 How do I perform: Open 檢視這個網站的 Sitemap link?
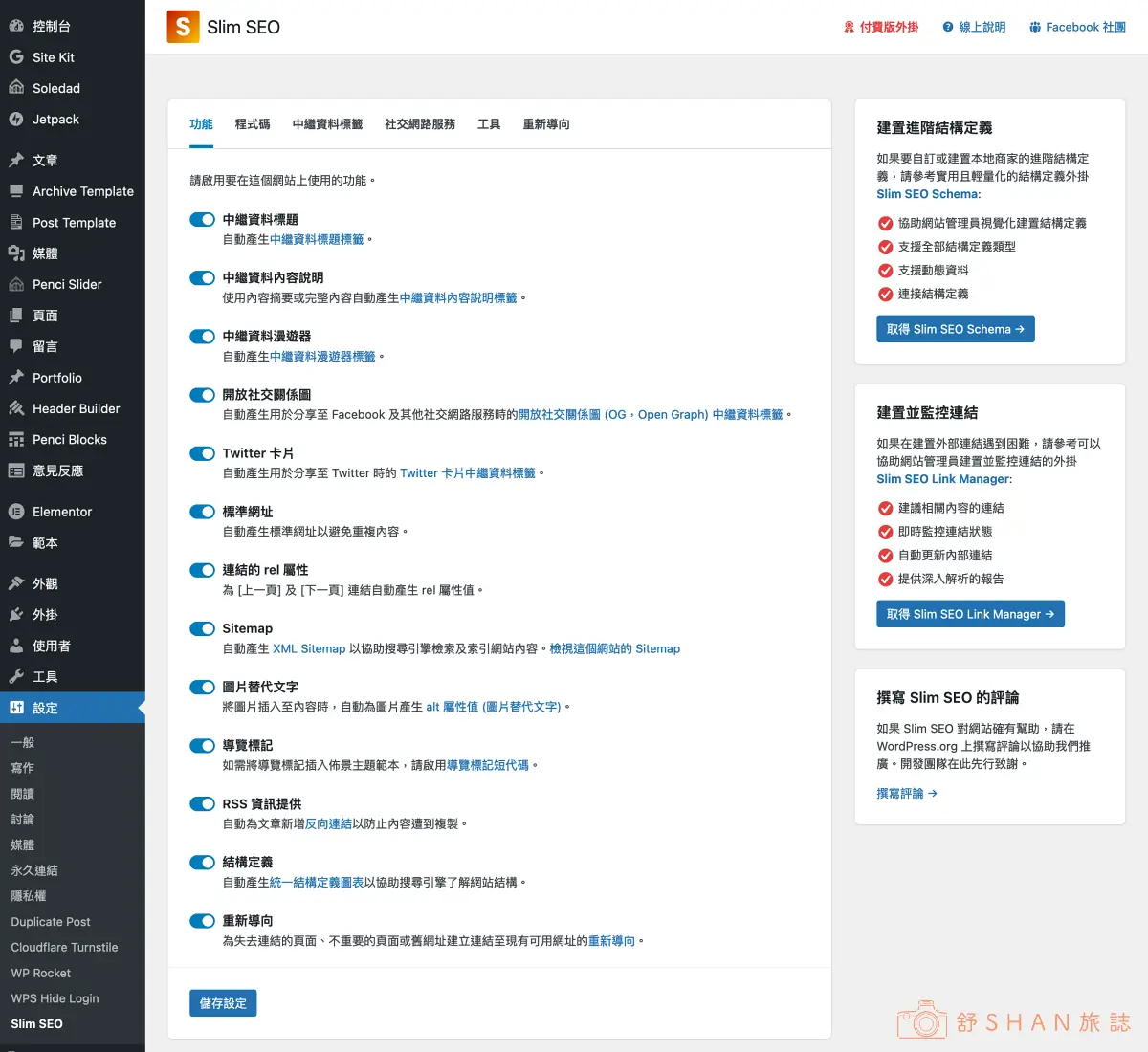(615, 648)
